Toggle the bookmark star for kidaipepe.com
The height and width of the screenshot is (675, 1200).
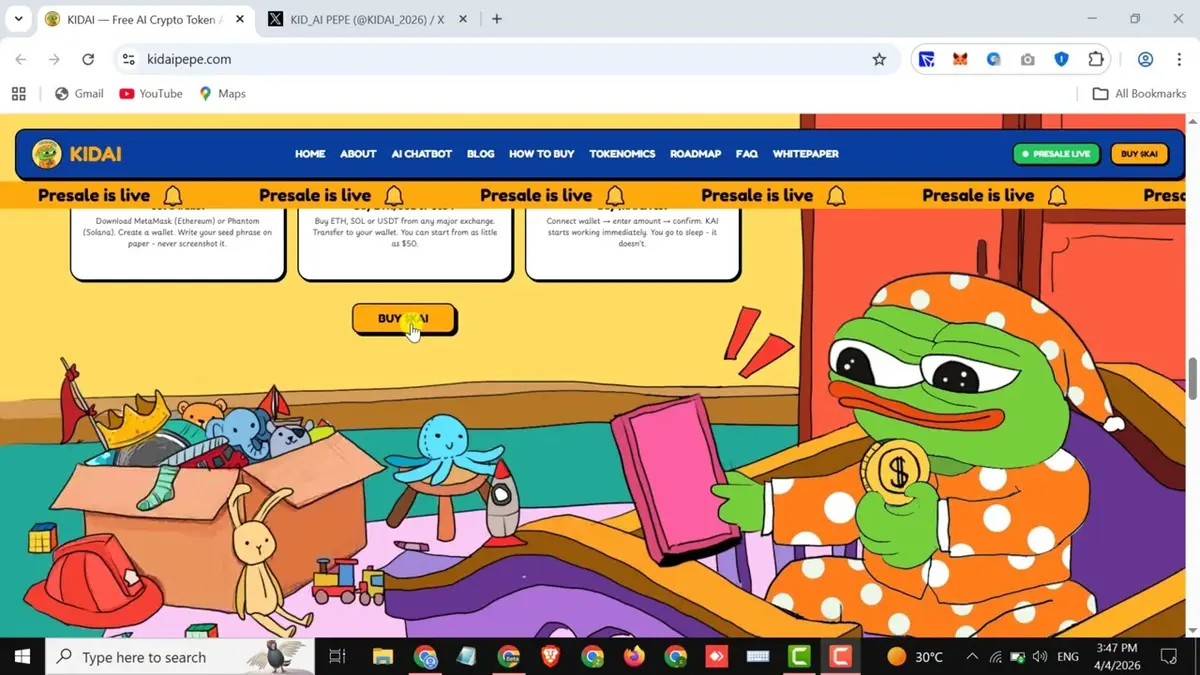pyautogui.click(x=879, y=59)
